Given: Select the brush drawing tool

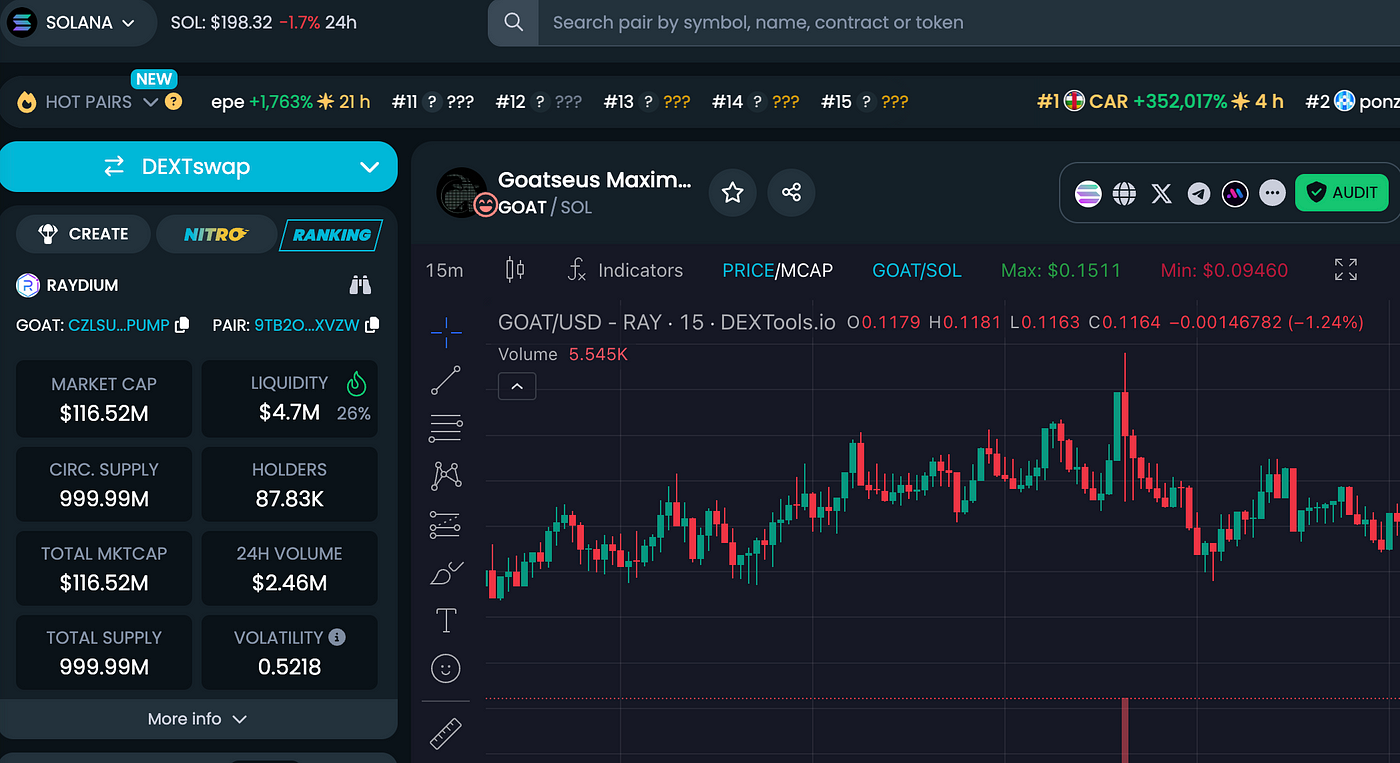Looking at the screenshot, I should [x=445, y=573].
